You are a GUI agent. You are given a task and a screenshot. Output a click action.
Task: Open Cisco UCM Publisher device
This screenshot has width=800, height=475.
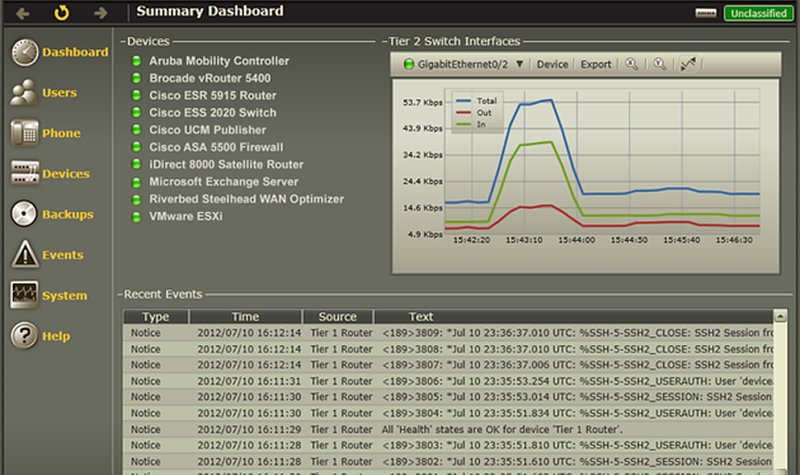[207, 130]
